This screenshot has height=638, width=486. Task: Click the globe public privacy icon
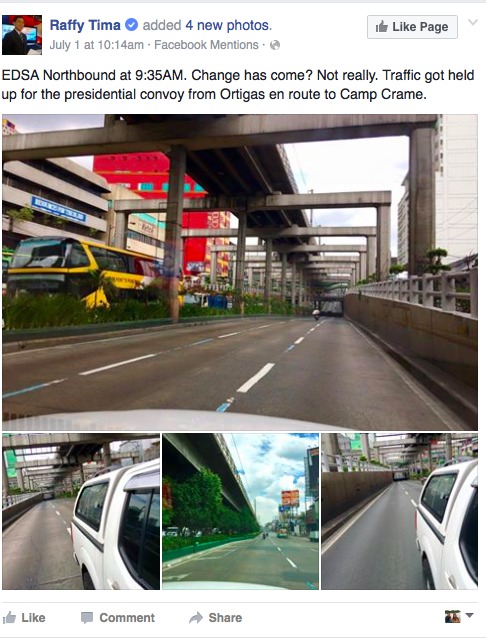click(275, 45)
